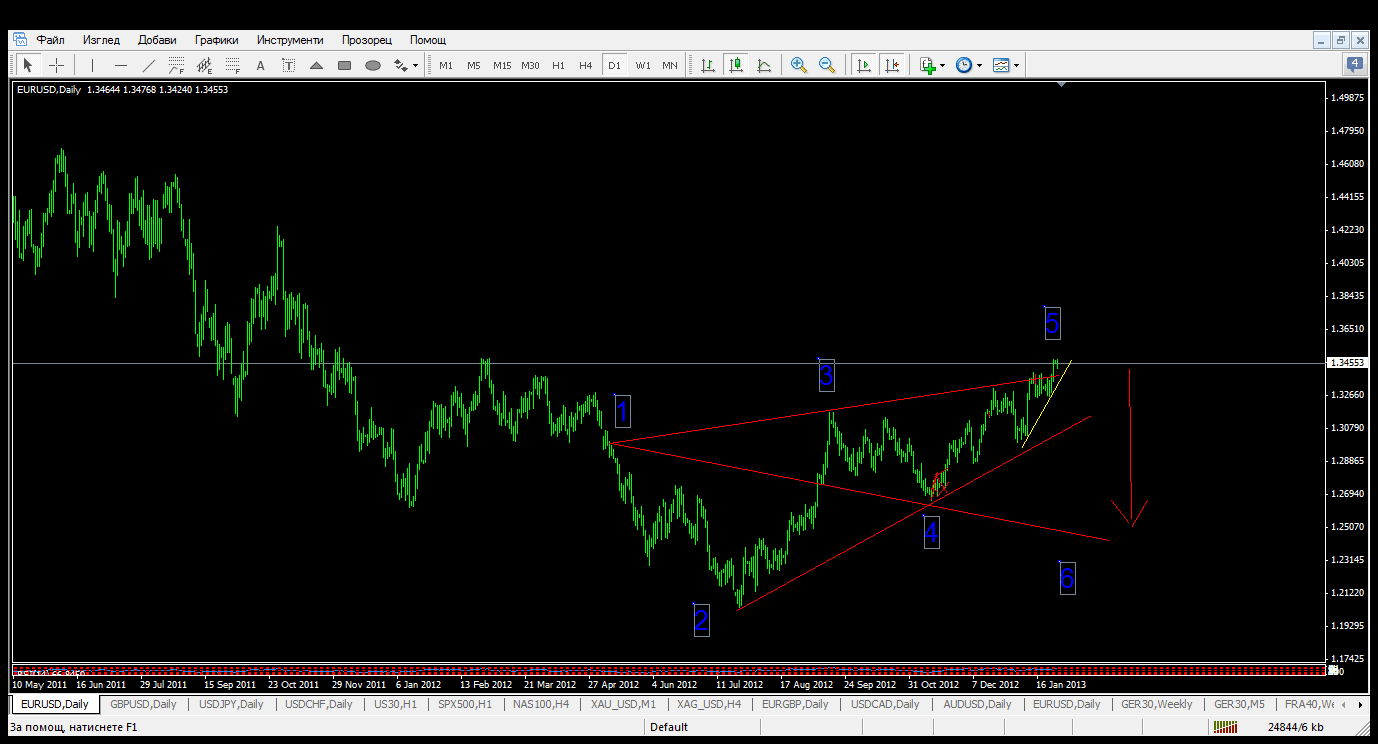The image size is (1378, 744).
Task: Zoom in the chart with magnifier plus
Action: pos(798,65)
